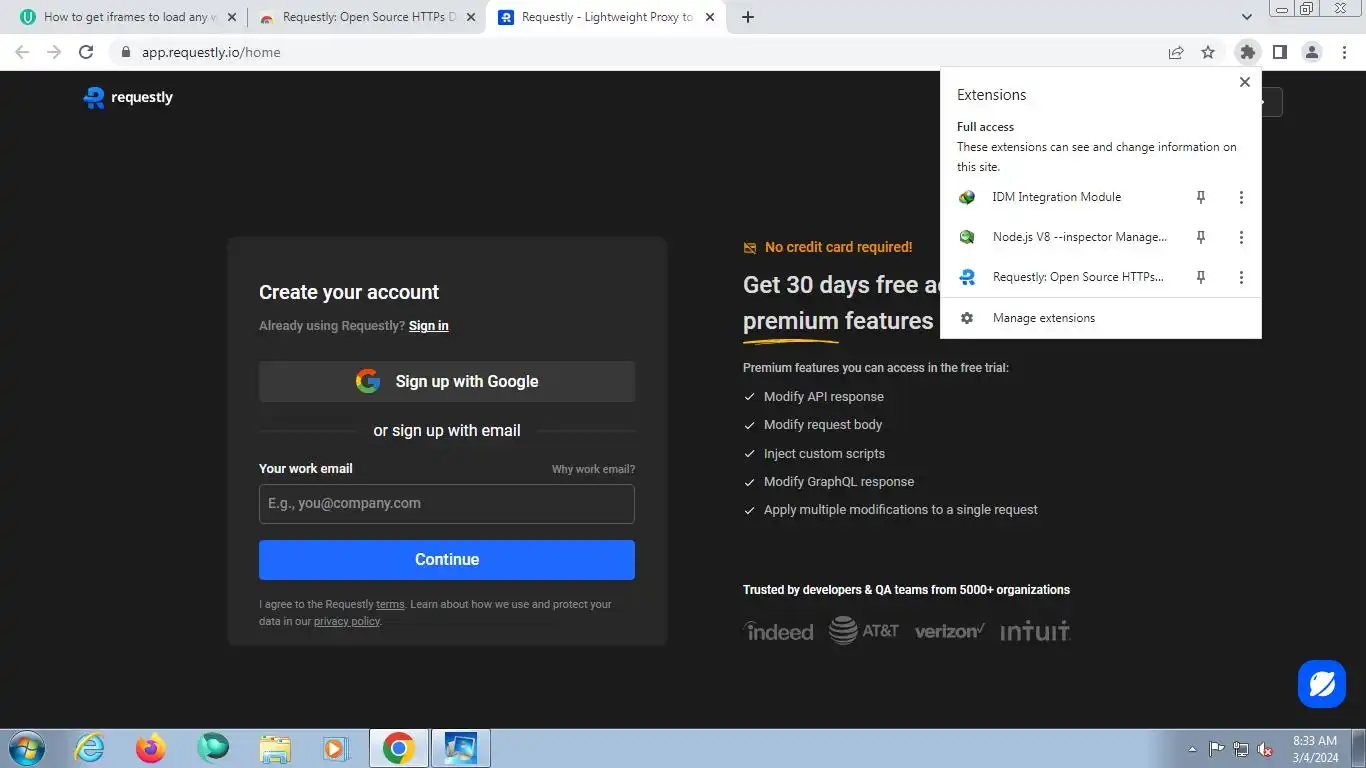Click 'IDM Integration Module' extension name

coord(1057,197)
